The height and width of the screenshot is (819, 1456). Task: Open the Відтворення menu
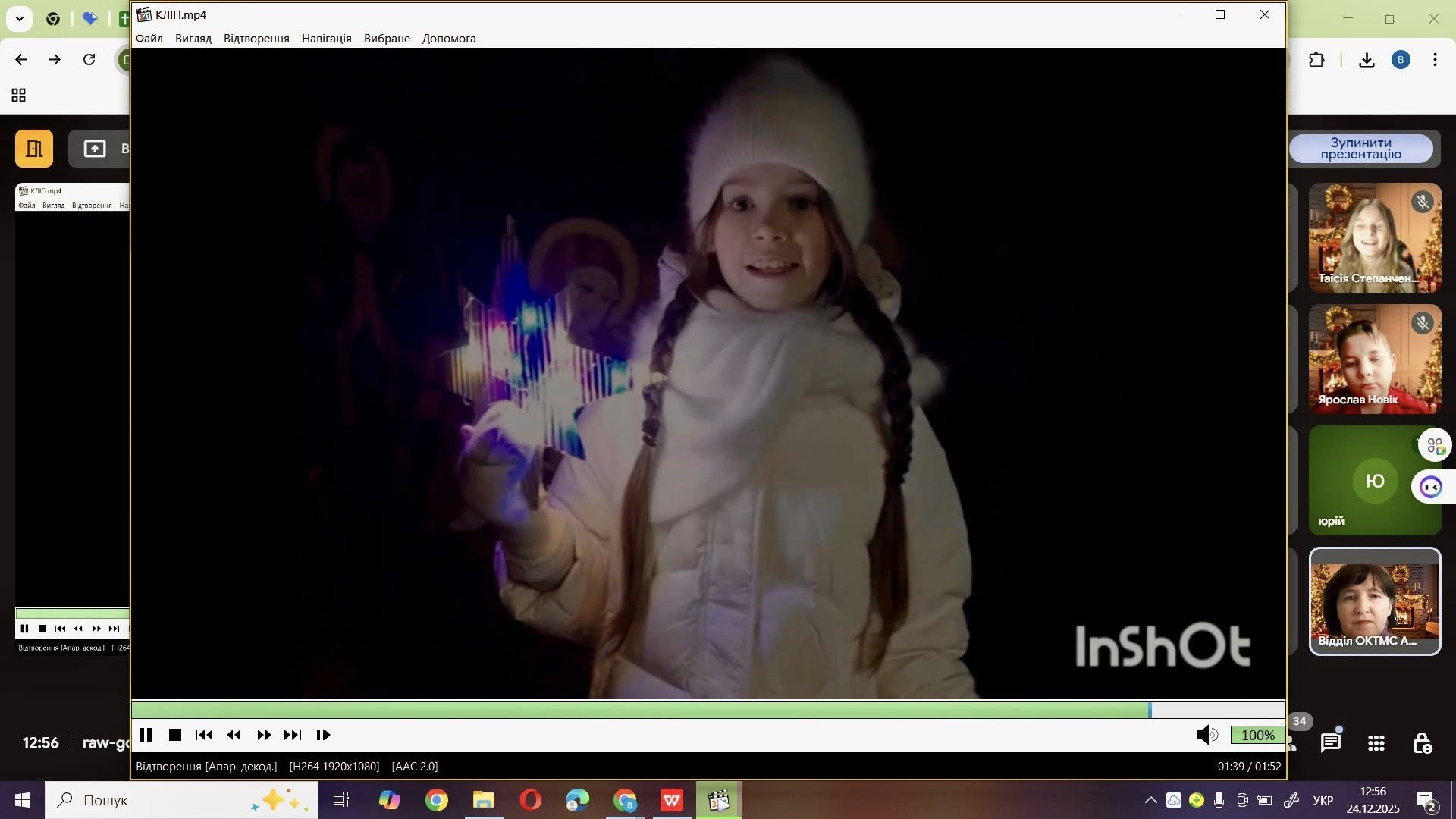256,39
